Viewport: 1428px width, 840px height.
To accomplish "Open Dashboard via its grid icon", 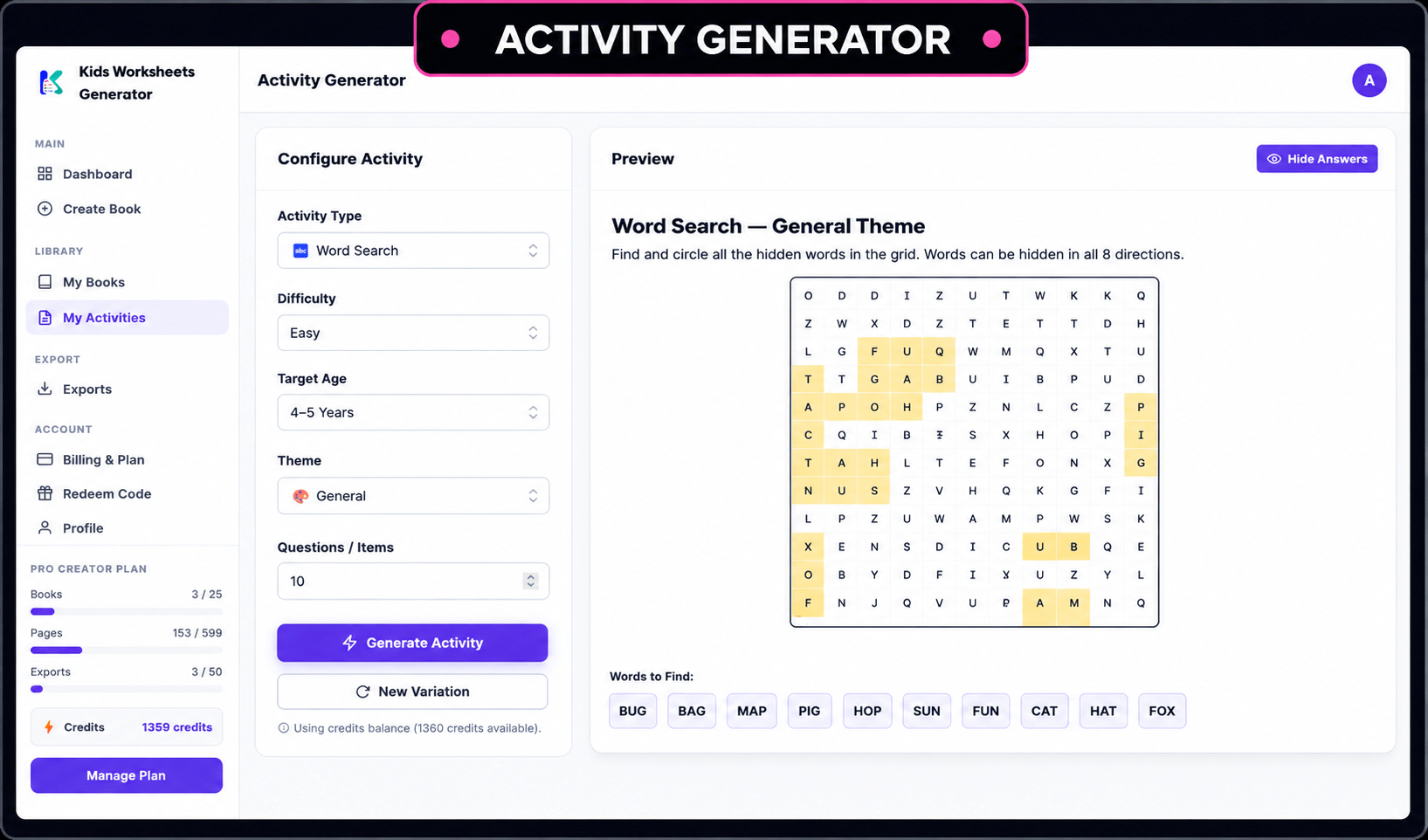I will 45,174.
